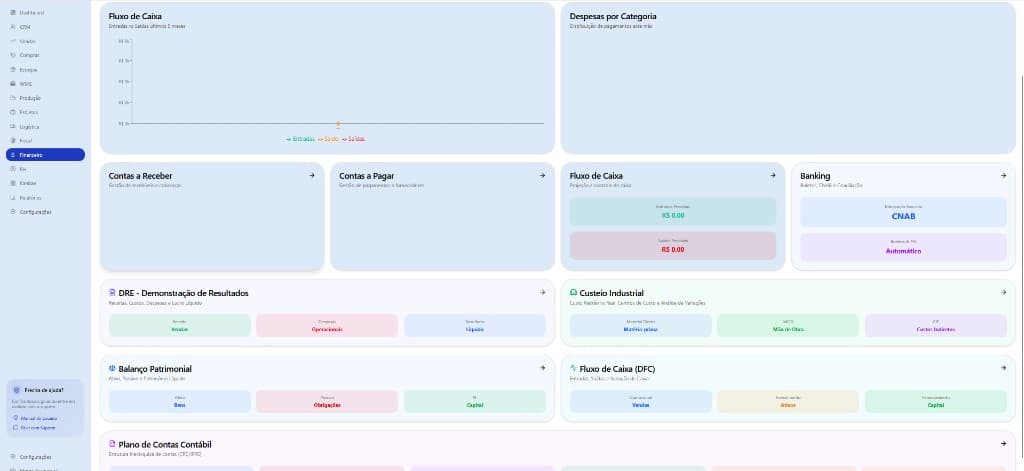Click the Fluxo de Caixa (DFC) pulse icon
1024x471 pixels.
click(x=573, y=369)
